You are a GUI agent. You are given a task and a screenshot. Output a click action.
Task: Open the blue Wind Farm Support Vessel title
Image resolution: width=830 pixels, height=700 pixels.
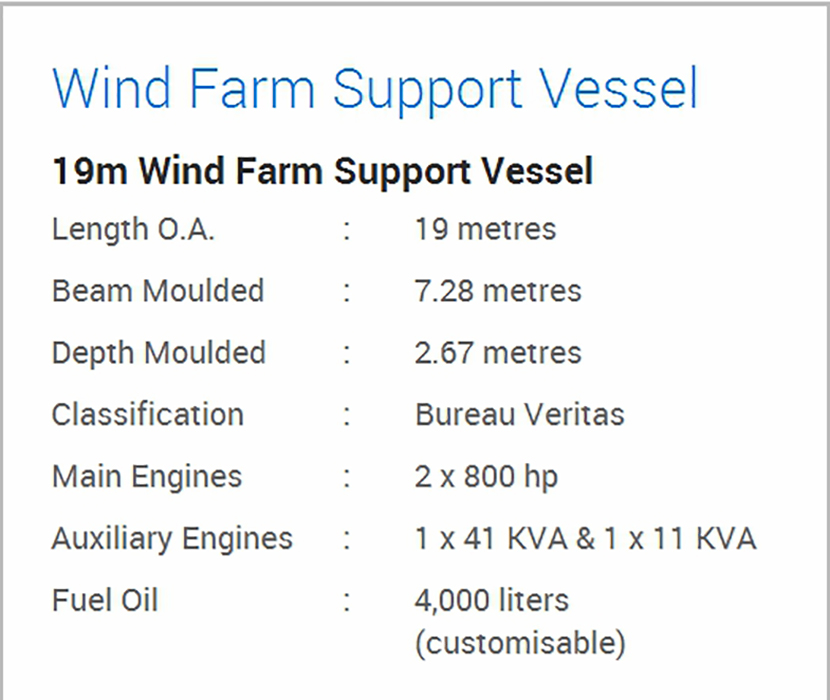click(x=375, y=88)
